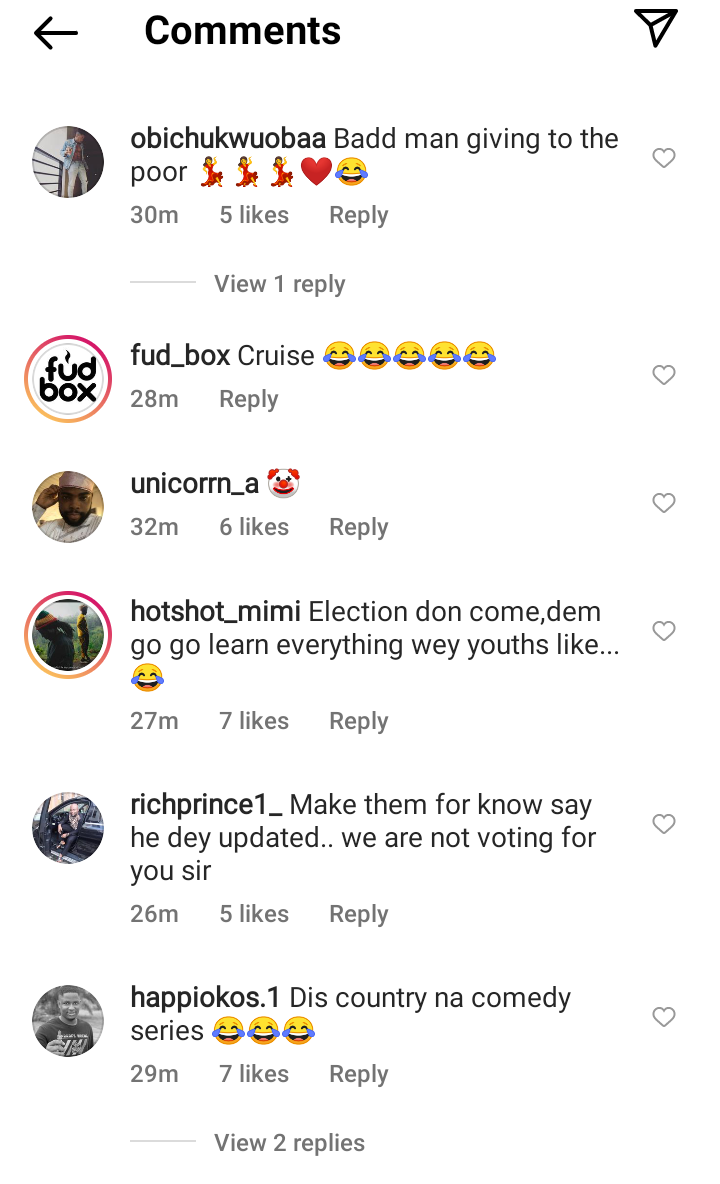
Task: Tap unicorrn_a's profile photo
Action: point(68,507)
